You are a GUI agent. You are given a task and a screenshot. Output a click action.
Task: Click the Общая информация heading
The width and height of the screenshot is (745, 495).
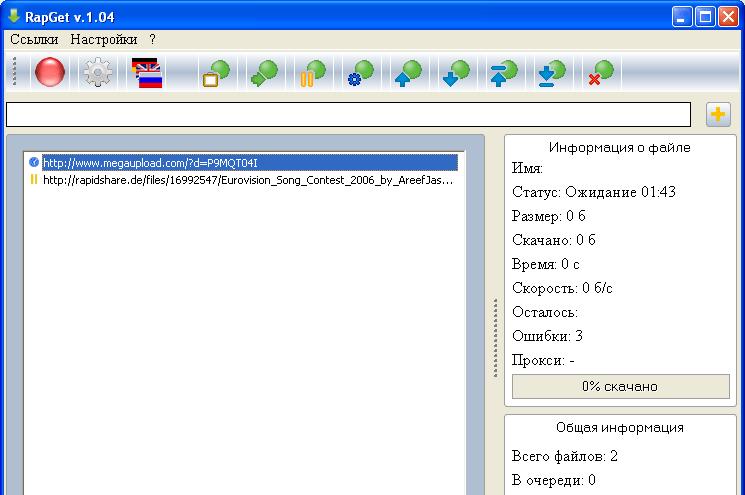[x=620, y=428]
